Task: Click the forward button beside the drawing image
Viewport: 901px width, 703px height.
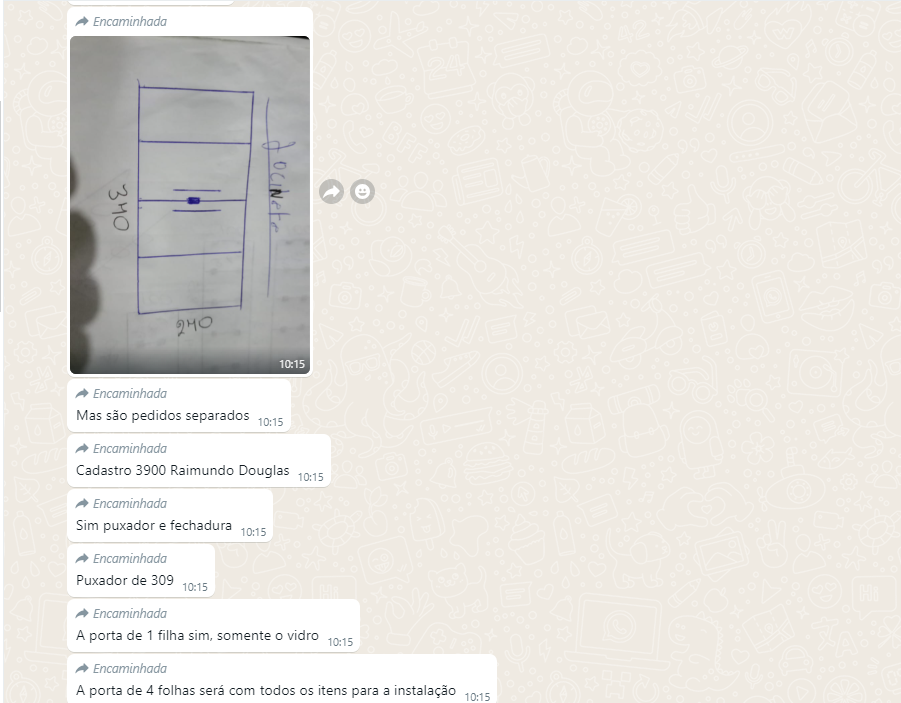Action: (332, 191)
